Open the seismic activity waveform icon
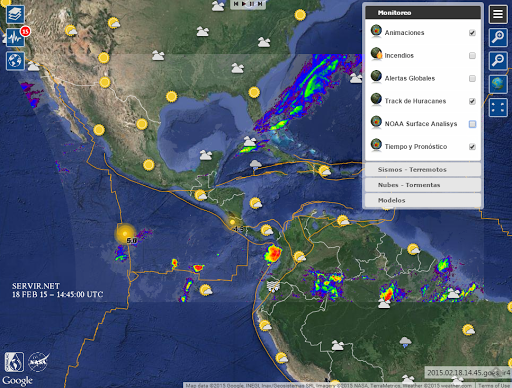This screenshot has width=512, height=388. [x=15, y=37]
